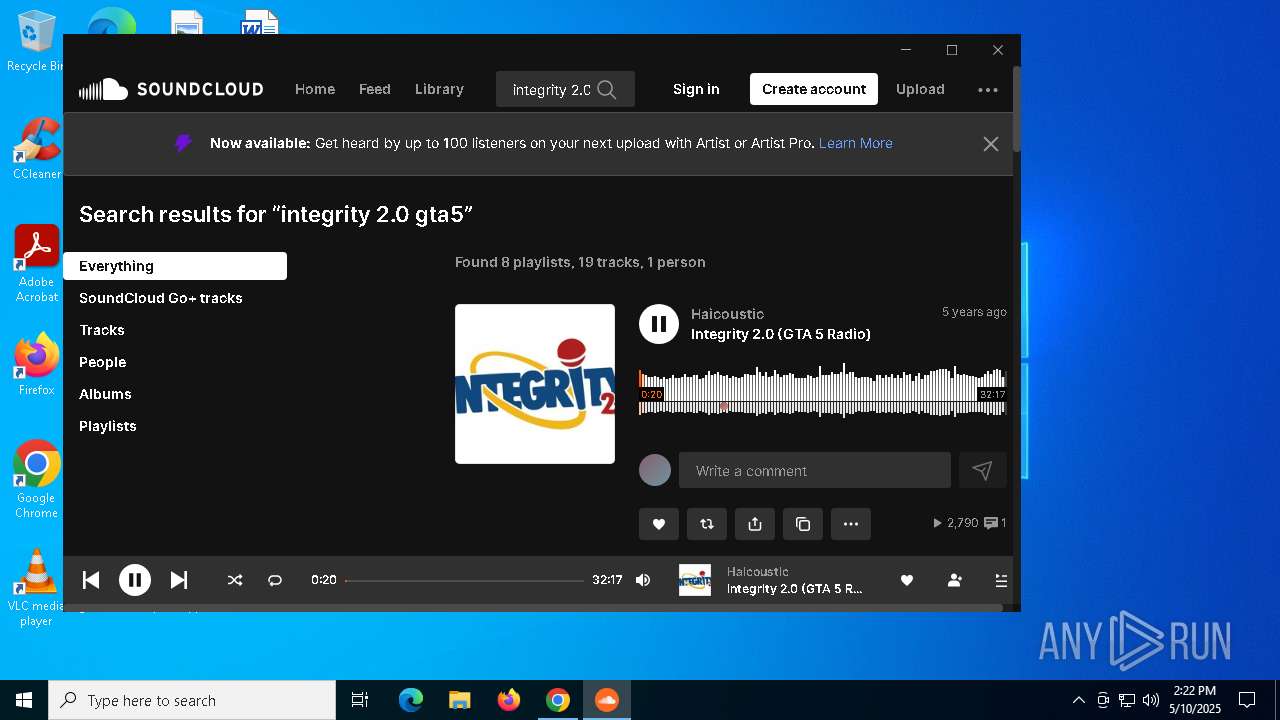
Task: Skip to next track
Action: (x=179, y=580)
